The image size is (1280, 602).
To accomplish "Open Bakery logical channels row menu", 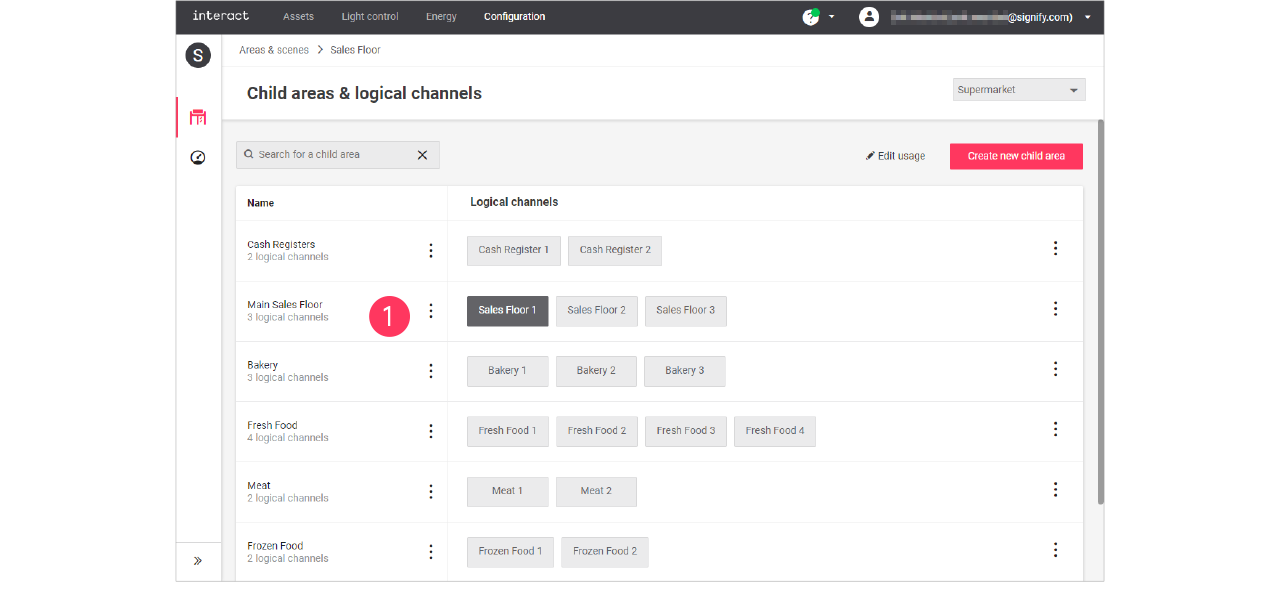I will click(1055, 369).
